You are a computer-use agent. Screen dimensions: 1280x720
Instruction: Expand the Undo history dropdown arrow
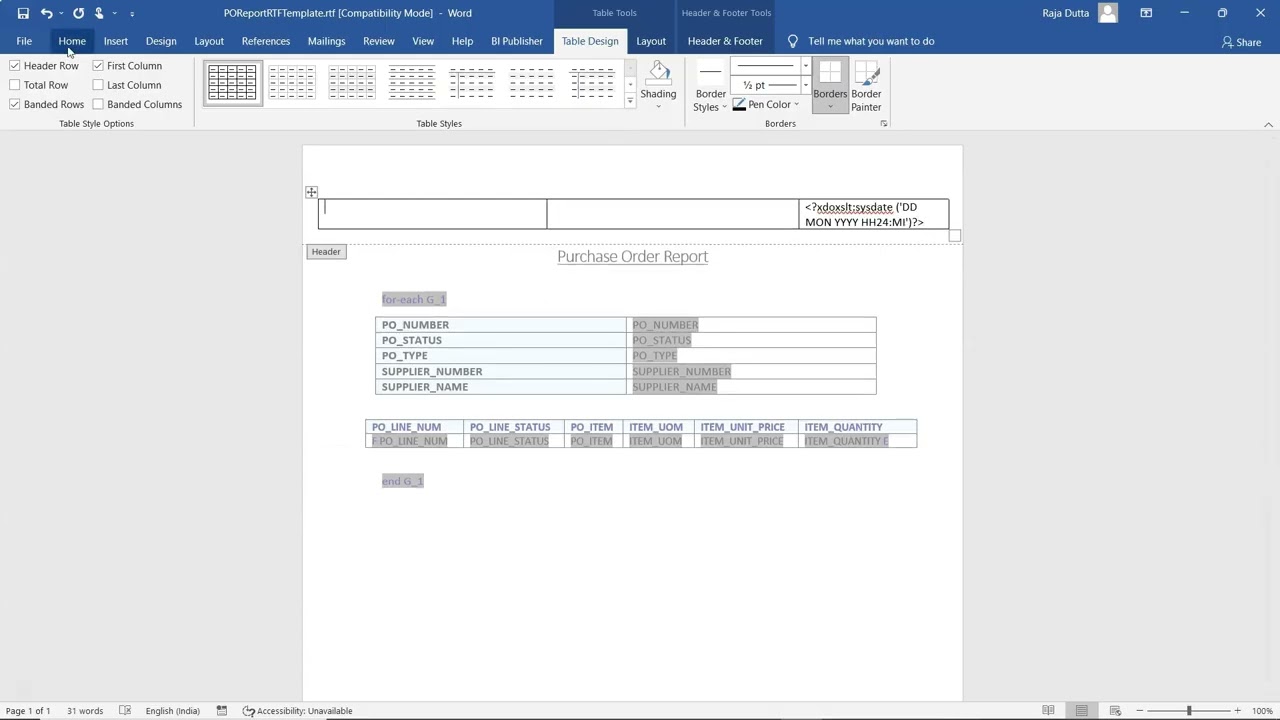(61, 13)
